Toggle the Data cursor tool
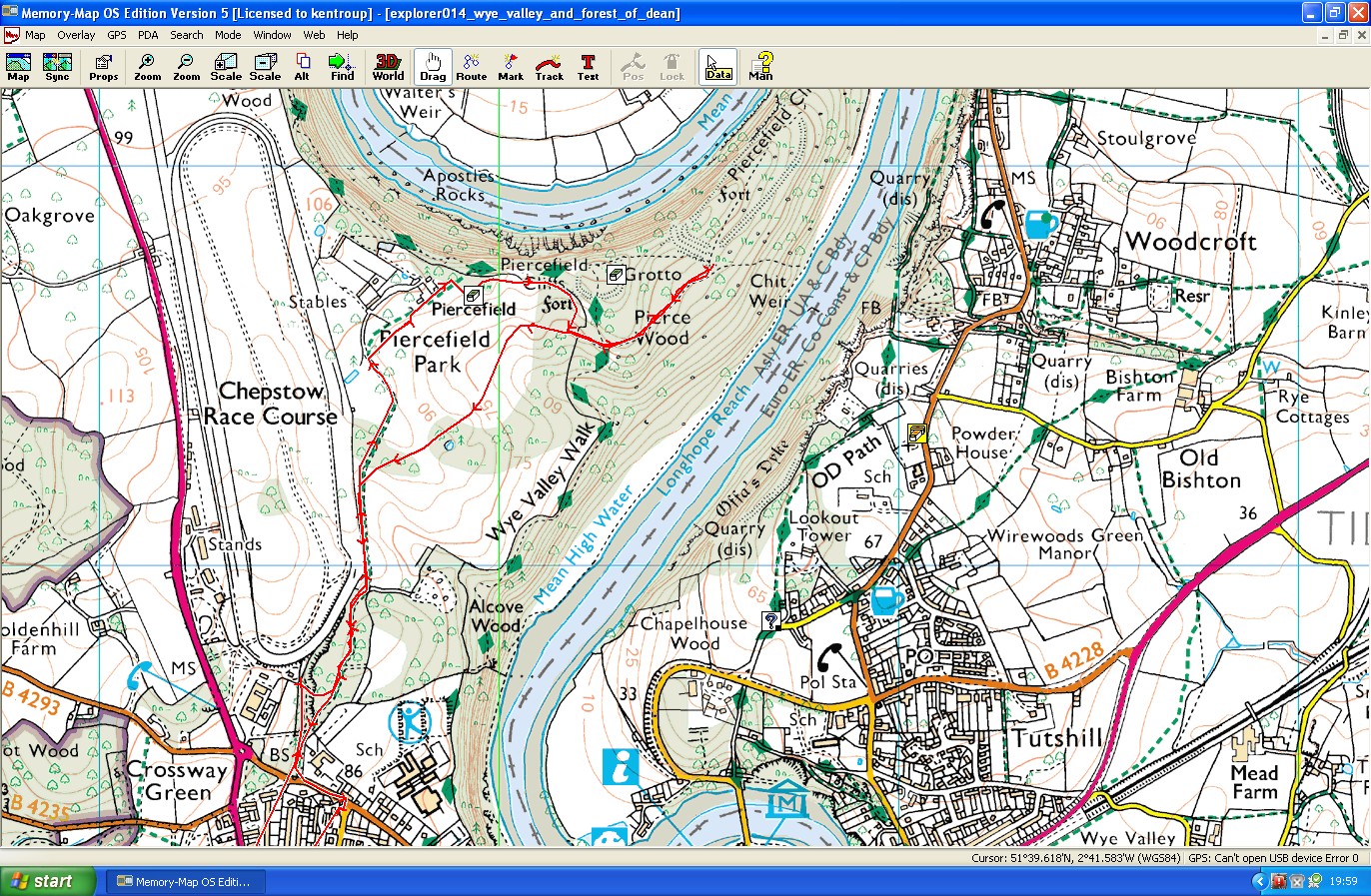This screenshot has width=1371, height=896. pyautogui.click(x=718, y=67)
